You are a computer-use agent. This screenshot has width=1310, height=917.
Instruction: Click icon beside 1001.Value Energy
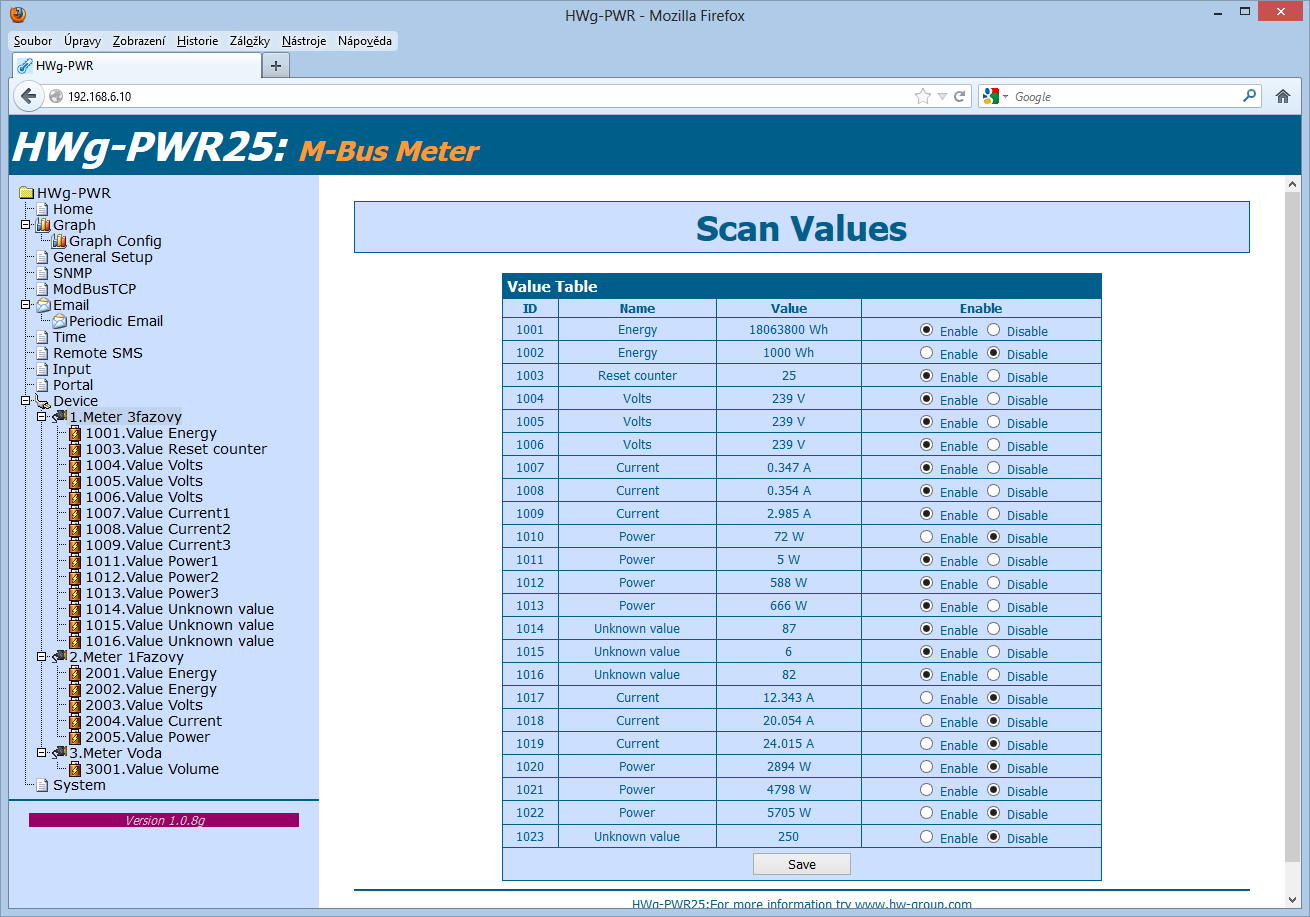coord(75,433)
